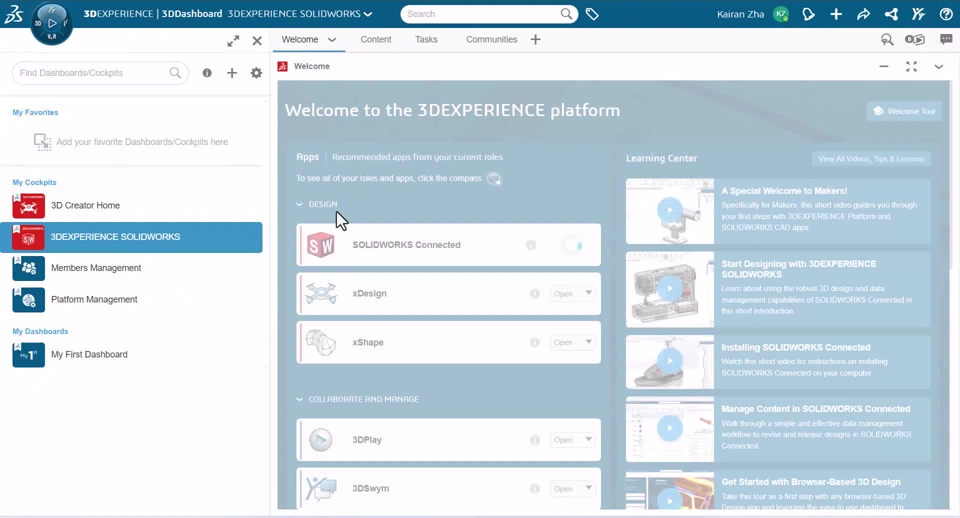Show info for 3DPlay app
Image resolution: width=960 pixels, height=518 pixels.
click(x=534, y=440)
